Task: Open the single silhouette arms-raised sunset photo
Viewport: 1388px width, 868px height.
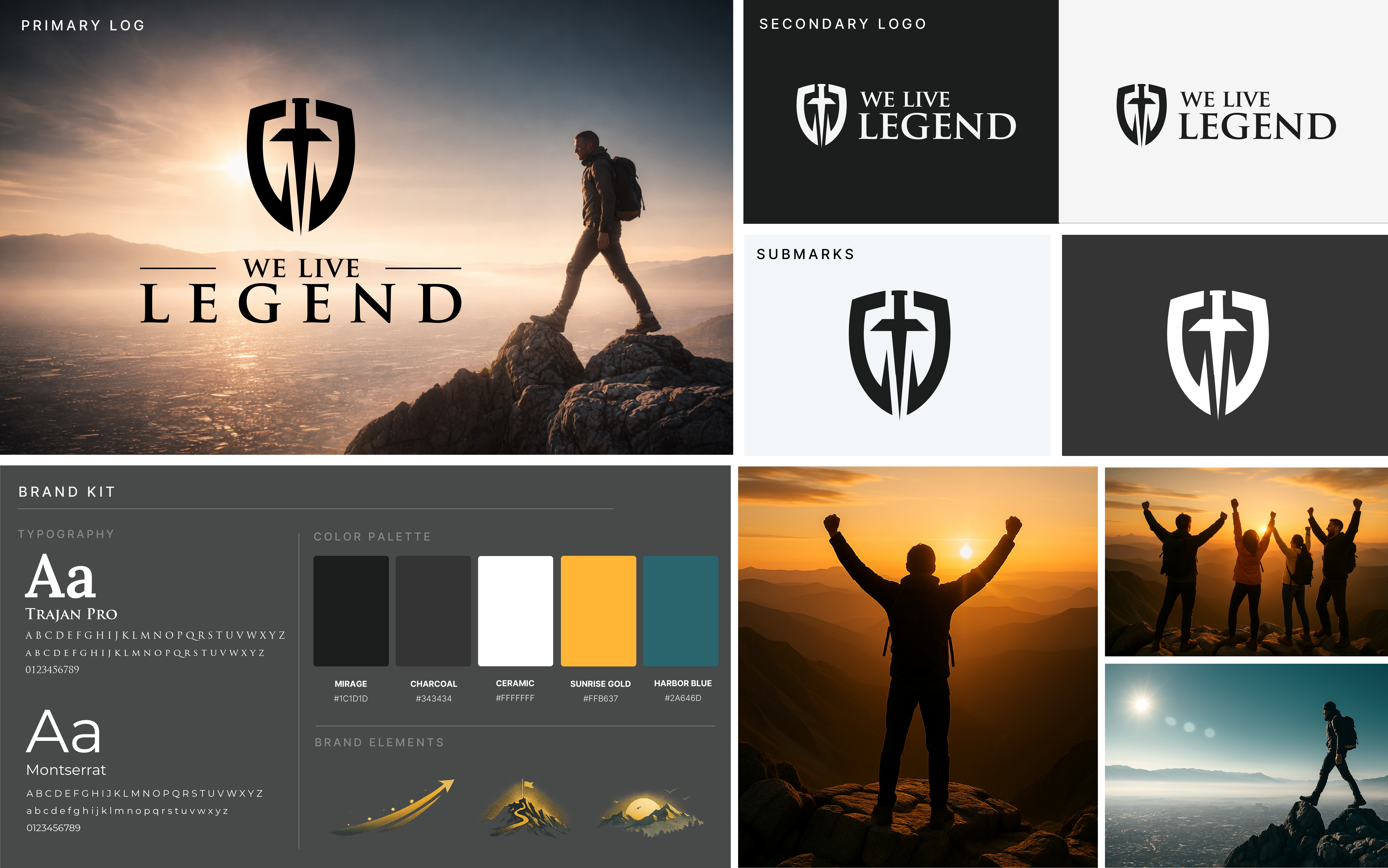Action: (x=918, y=667)
